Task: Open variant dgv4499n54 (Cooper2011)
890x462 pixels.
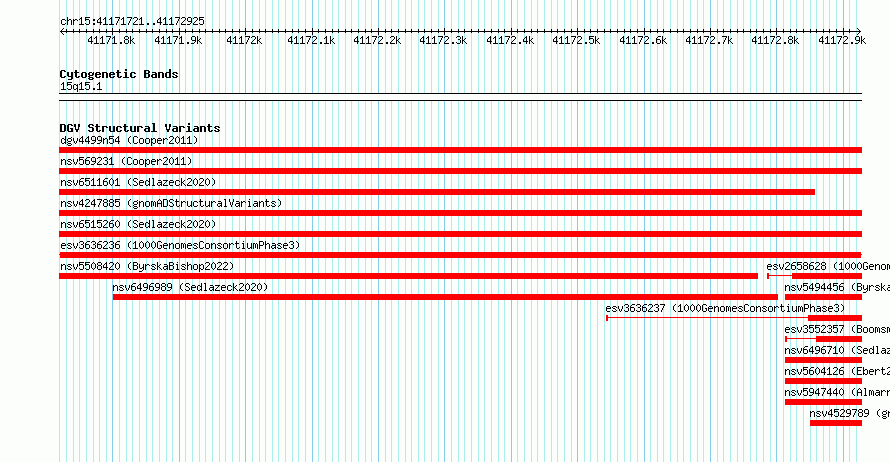Action: tap(129, 141)
